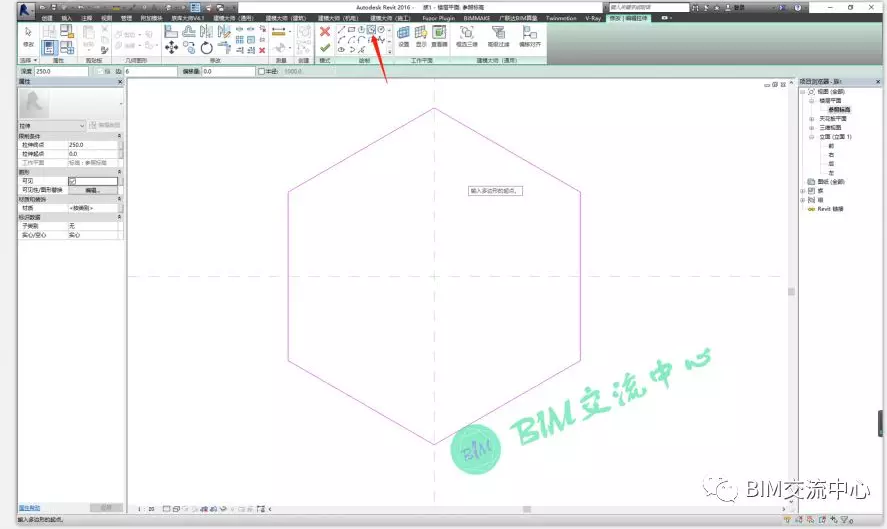Screen dimensions: 887x529
Task: Click the red X cancel edit mode icon
Action: pyautogui.click(x=325, y=32)
